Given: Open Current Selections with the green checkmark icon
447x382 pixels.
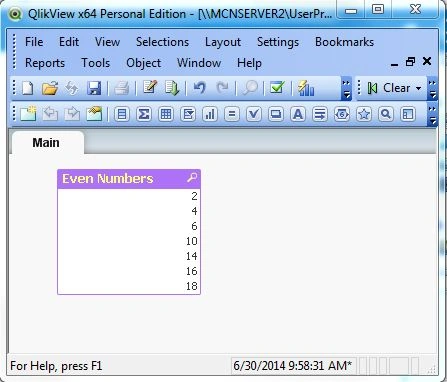Looking at the screenshot, I should coord(277,88).
